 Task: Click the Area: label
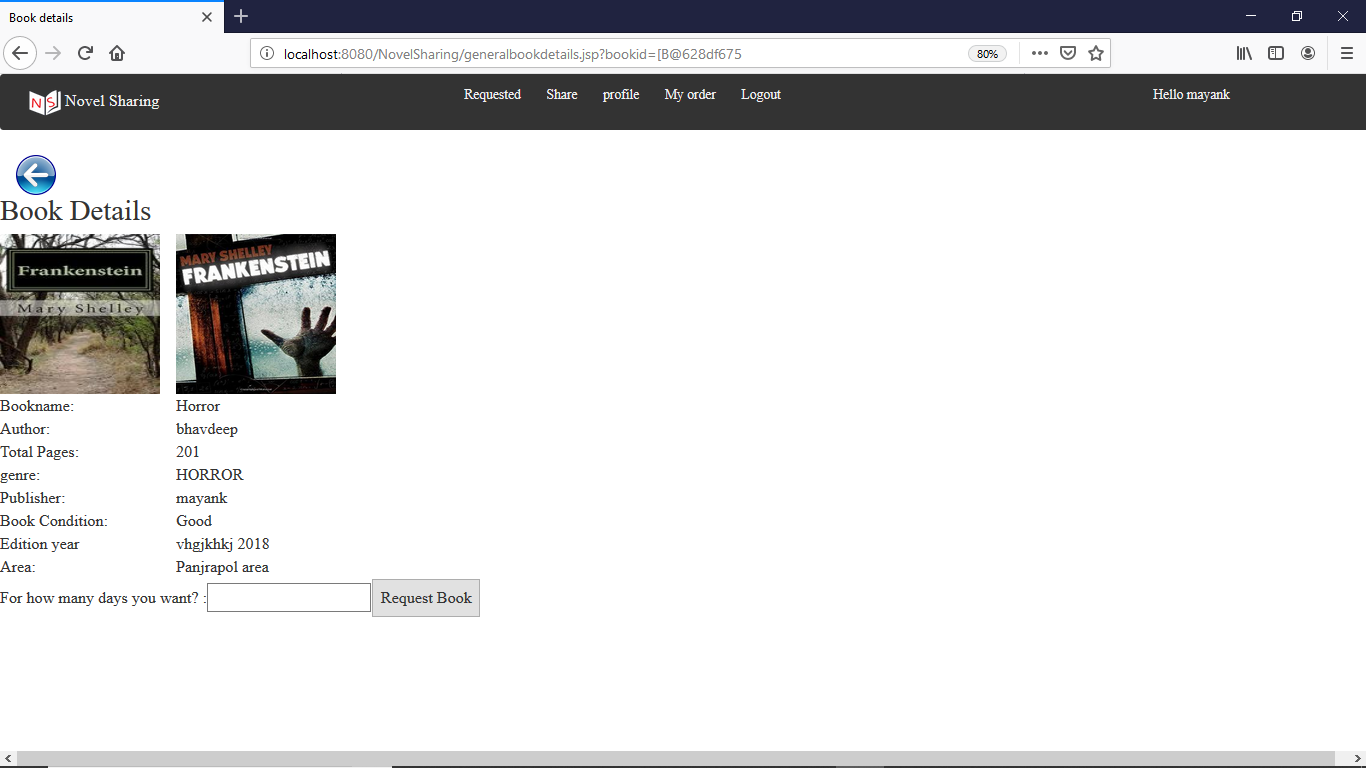pyautogui.click(x=18, y=567)
